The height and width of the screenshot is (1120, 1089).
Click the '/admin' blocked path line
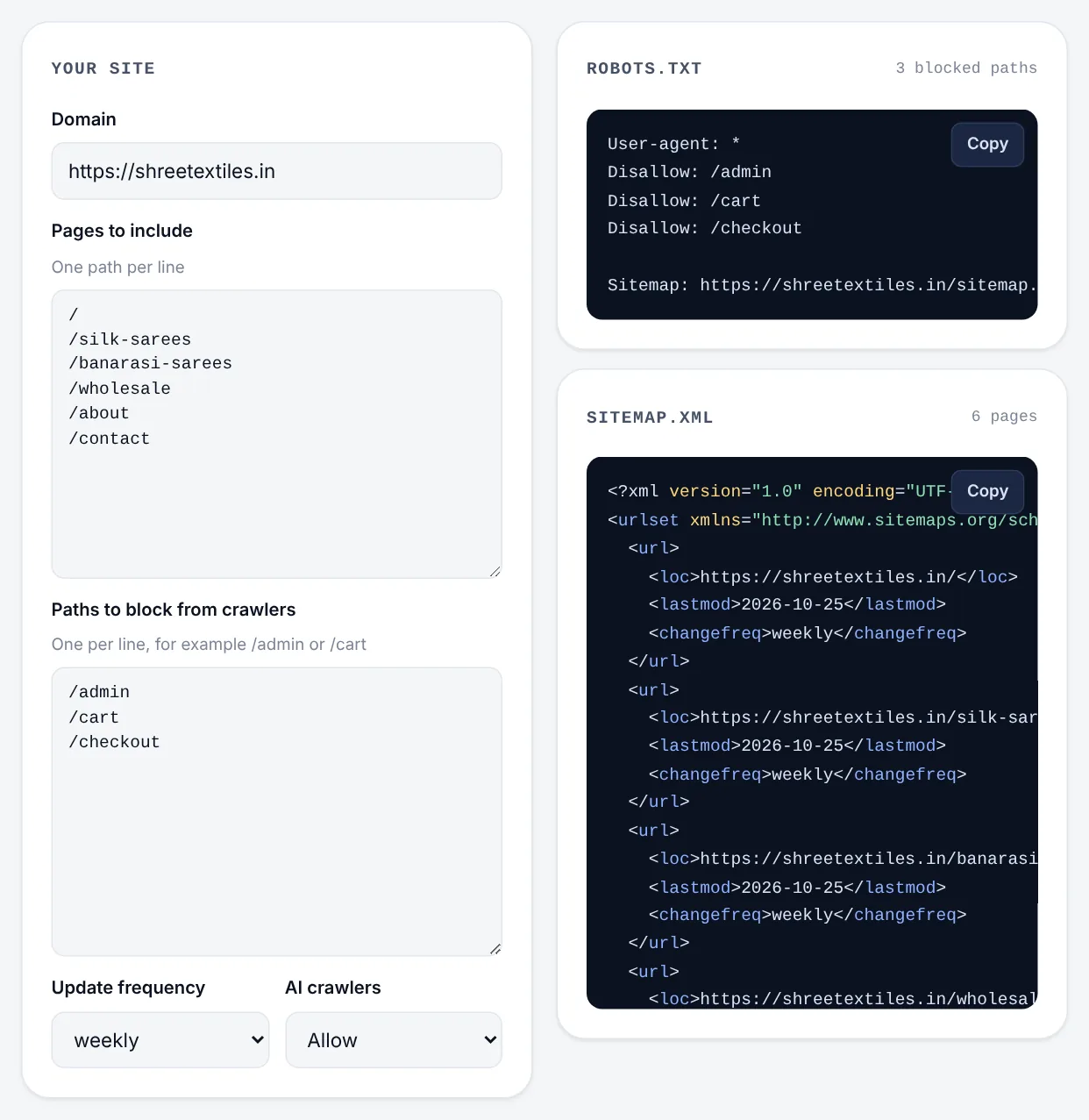[x=99, y=692]
